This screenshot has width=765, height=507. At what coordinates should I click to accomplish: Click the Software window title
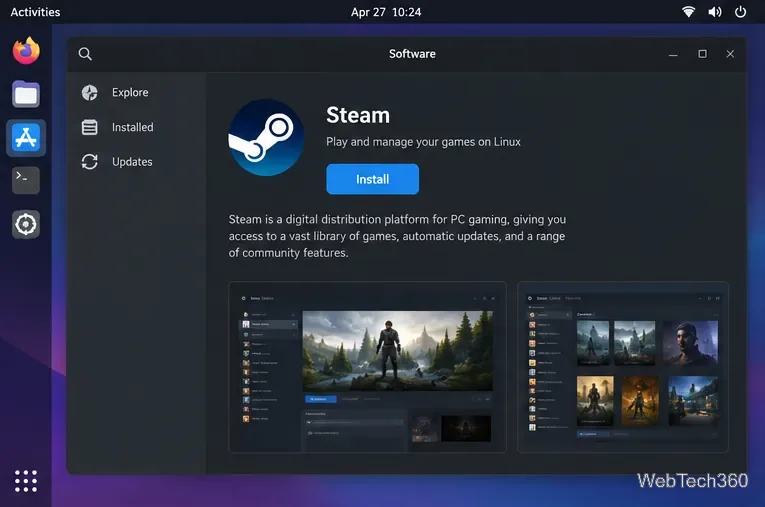point(412,54)
